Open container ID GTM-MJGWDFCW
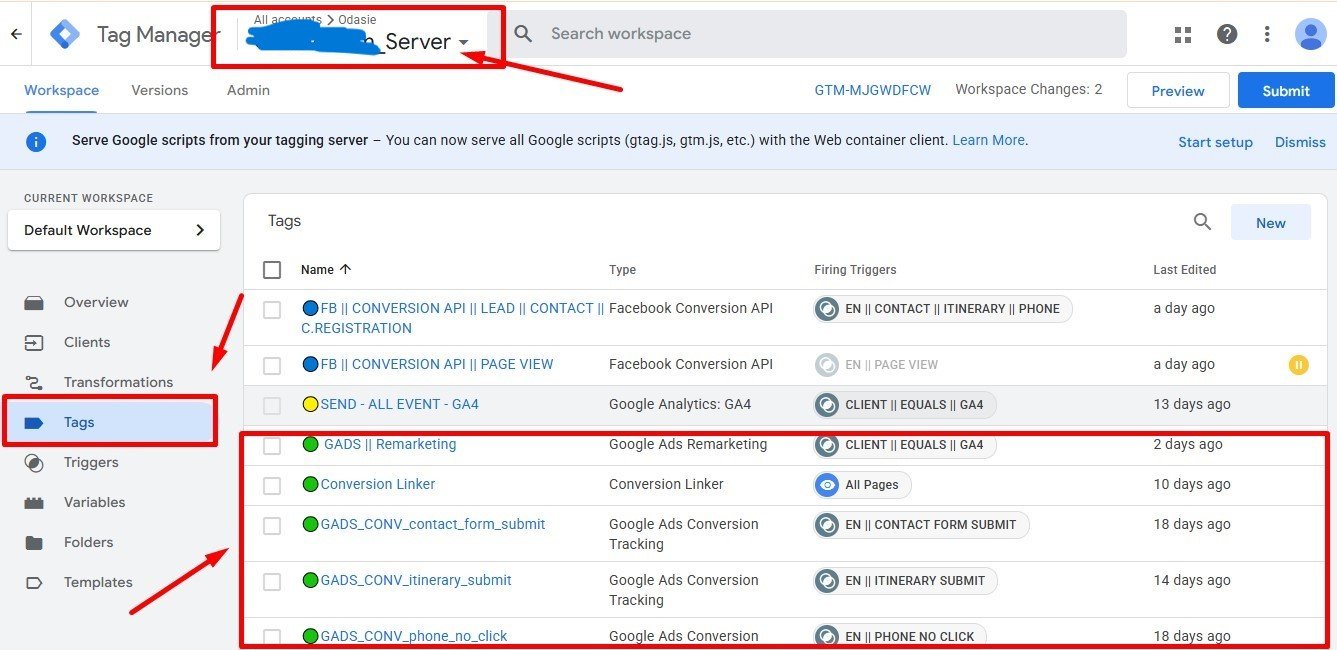Image resolution: width=1337 pixels, height=650 pixels. [x=873, y=90]
